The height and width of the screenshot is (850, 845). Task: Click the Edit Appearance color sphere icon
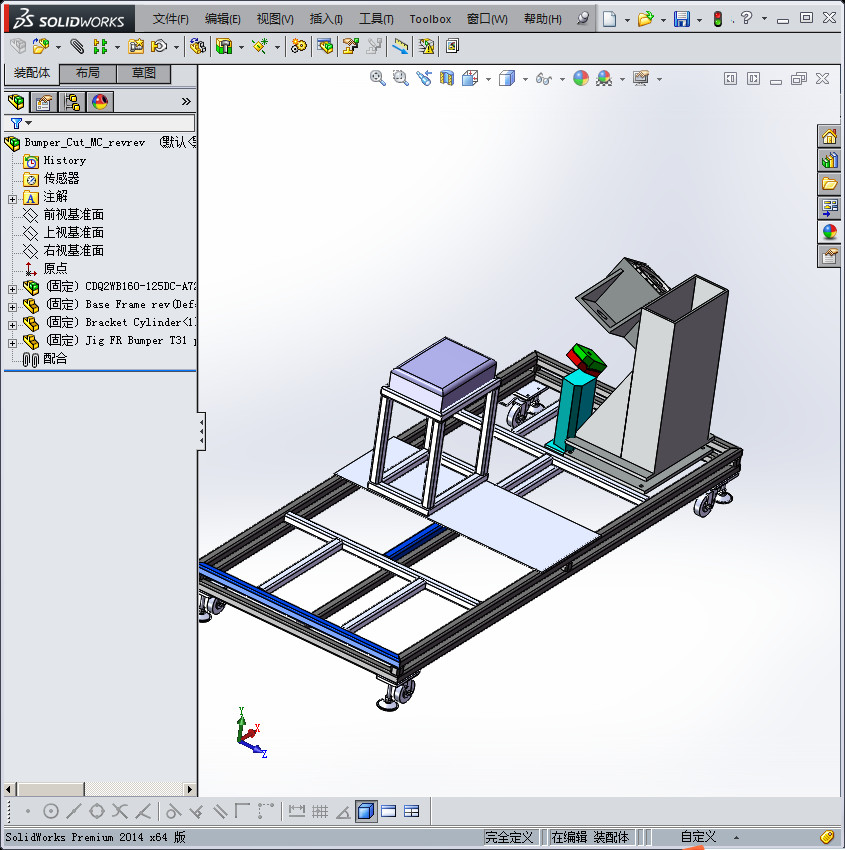(x=582, y=78)
